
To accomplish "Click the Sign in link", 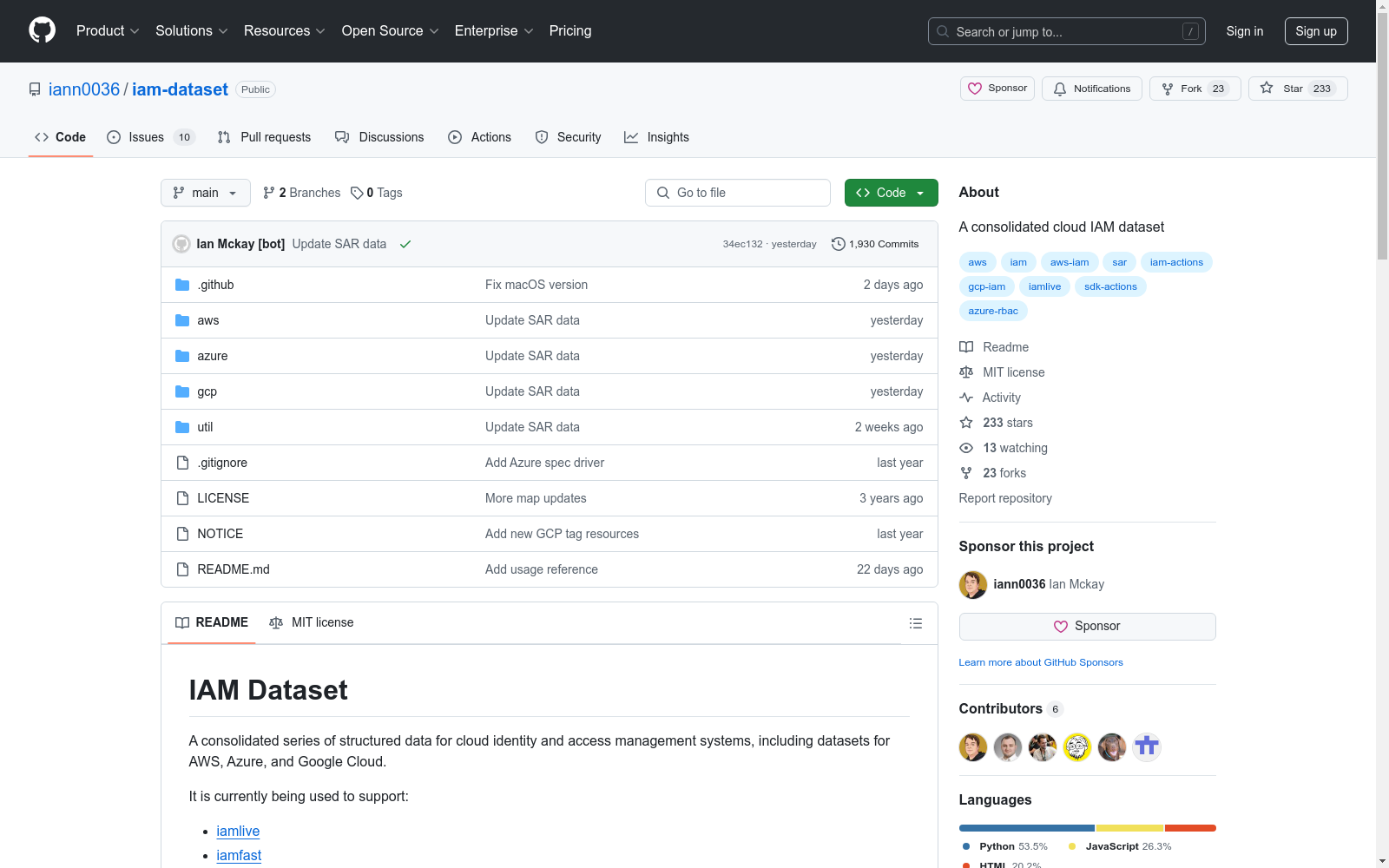I will point(1245,31).
